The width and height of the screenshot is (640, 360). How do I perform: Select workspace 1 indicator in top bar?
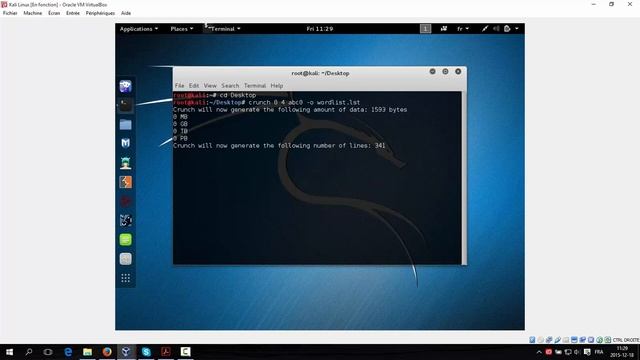pos(425,29)
